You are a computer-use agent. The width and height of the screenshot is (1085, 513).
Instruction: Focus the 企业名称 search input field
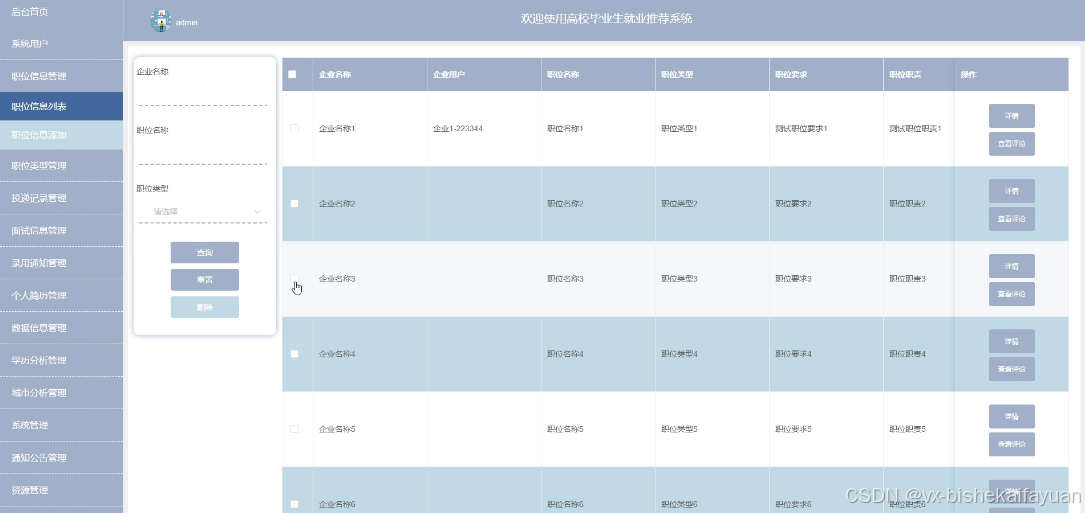point(203,93)
